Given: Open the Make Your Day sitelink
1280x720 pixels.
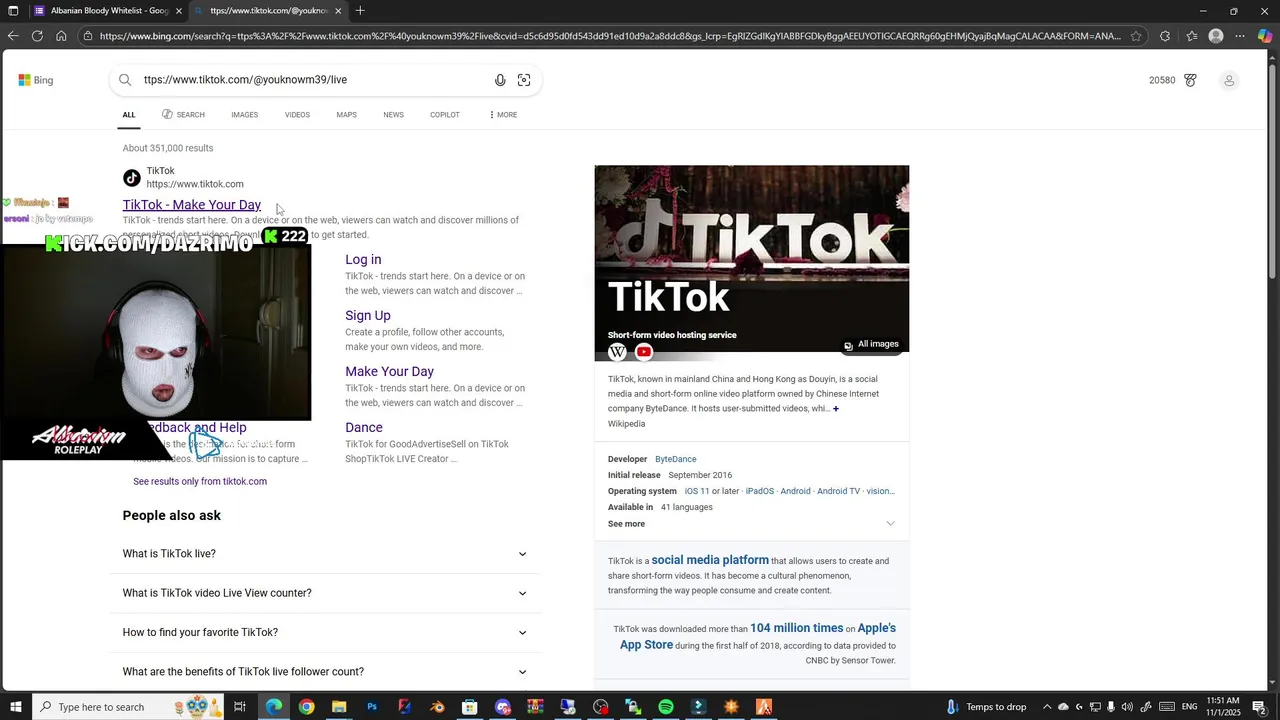Looking at the screenshot, I should click(x=389, y=371).
